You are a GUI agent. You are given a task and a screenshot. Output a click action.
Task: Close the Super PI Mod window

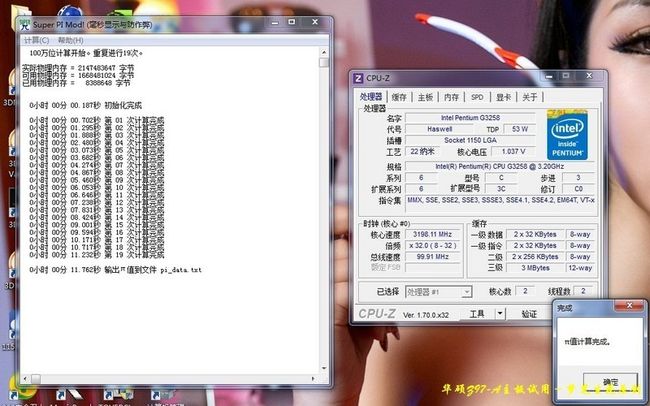point(315,22)
